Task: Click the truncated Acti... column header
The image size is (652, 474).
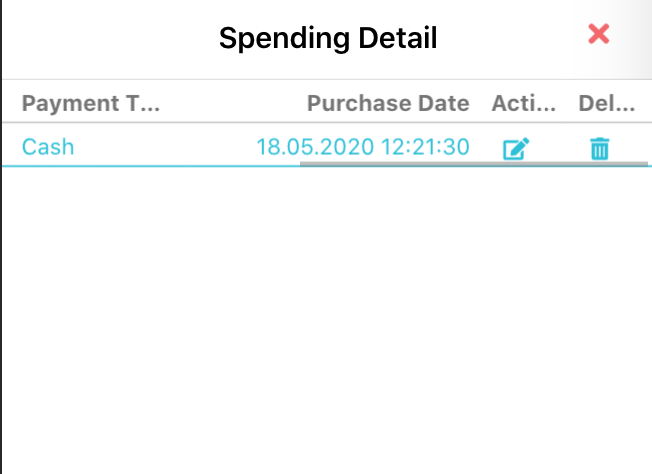Action: pyautogui.click(x=522, y=103)
